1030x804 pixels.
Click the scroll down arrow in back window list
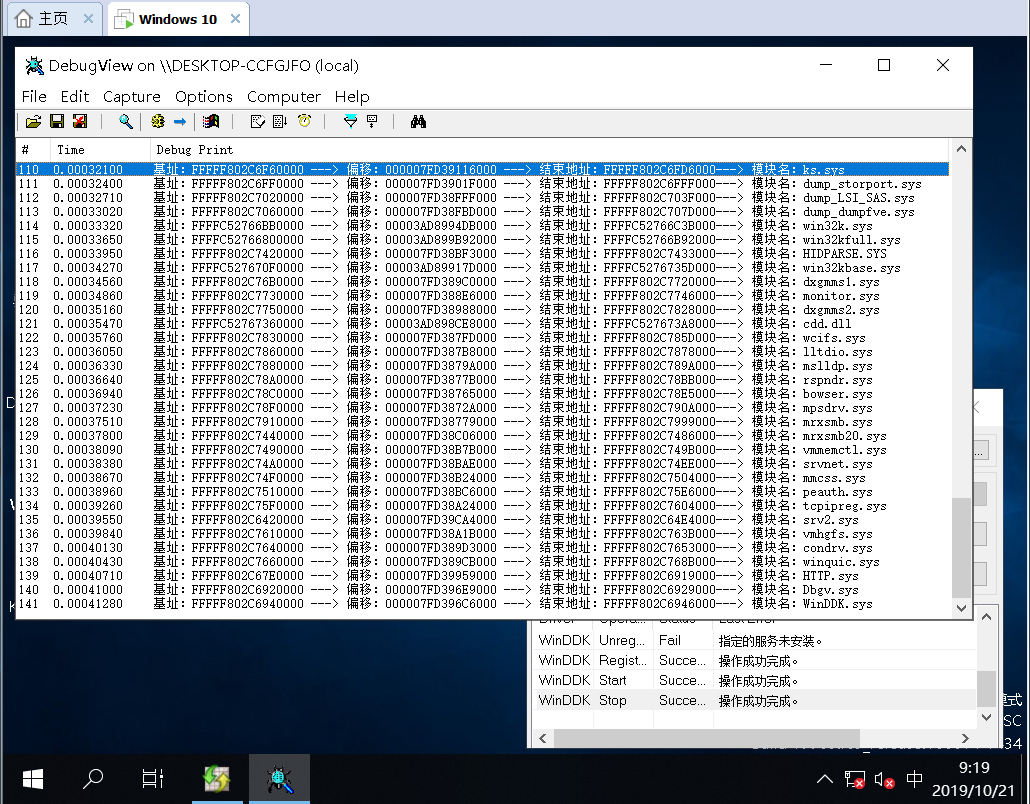986,717
